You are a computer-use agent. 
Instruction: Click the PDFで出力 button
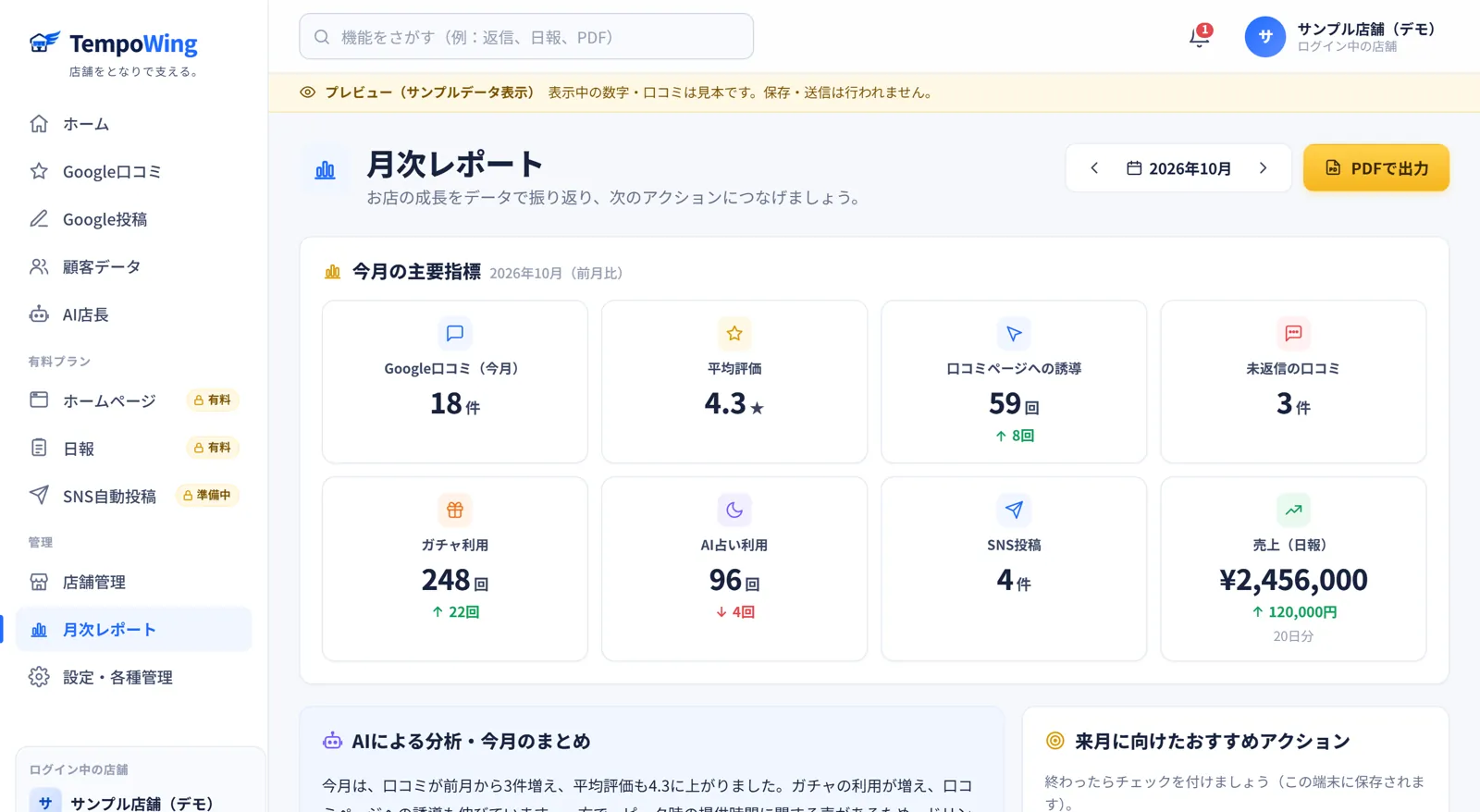(1376, 168)
